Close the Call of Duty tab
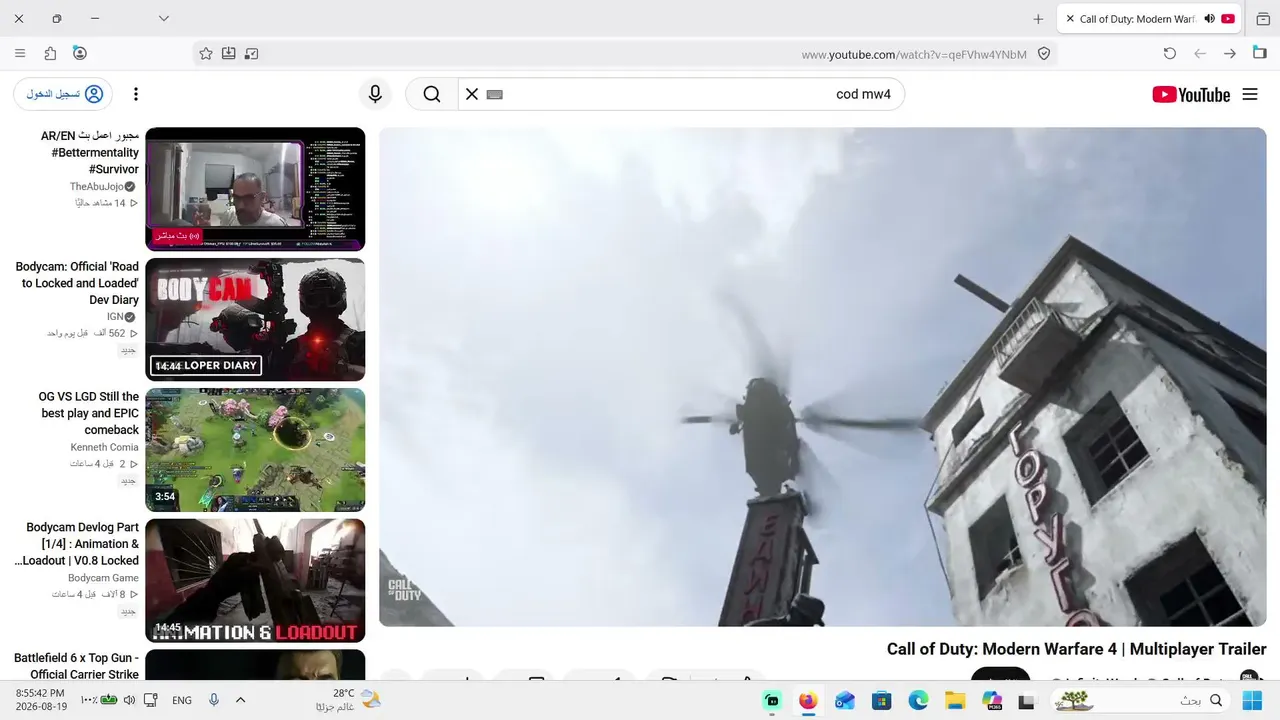The width and height of the screenshot is (1280, 720). 1071,19
